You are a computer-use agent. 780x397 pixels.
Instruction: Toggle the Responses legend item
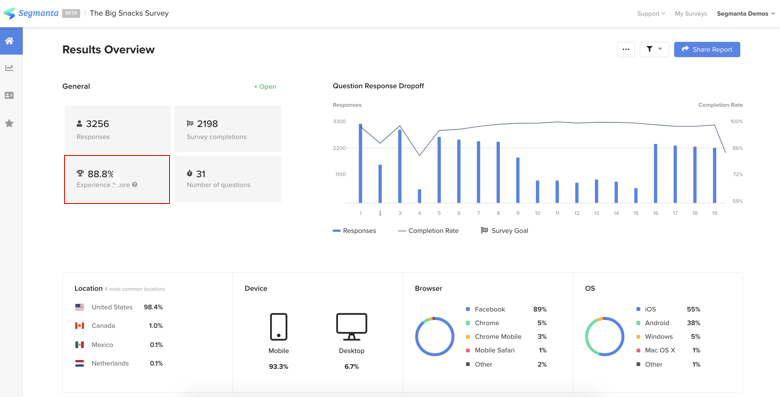point(354,231)
